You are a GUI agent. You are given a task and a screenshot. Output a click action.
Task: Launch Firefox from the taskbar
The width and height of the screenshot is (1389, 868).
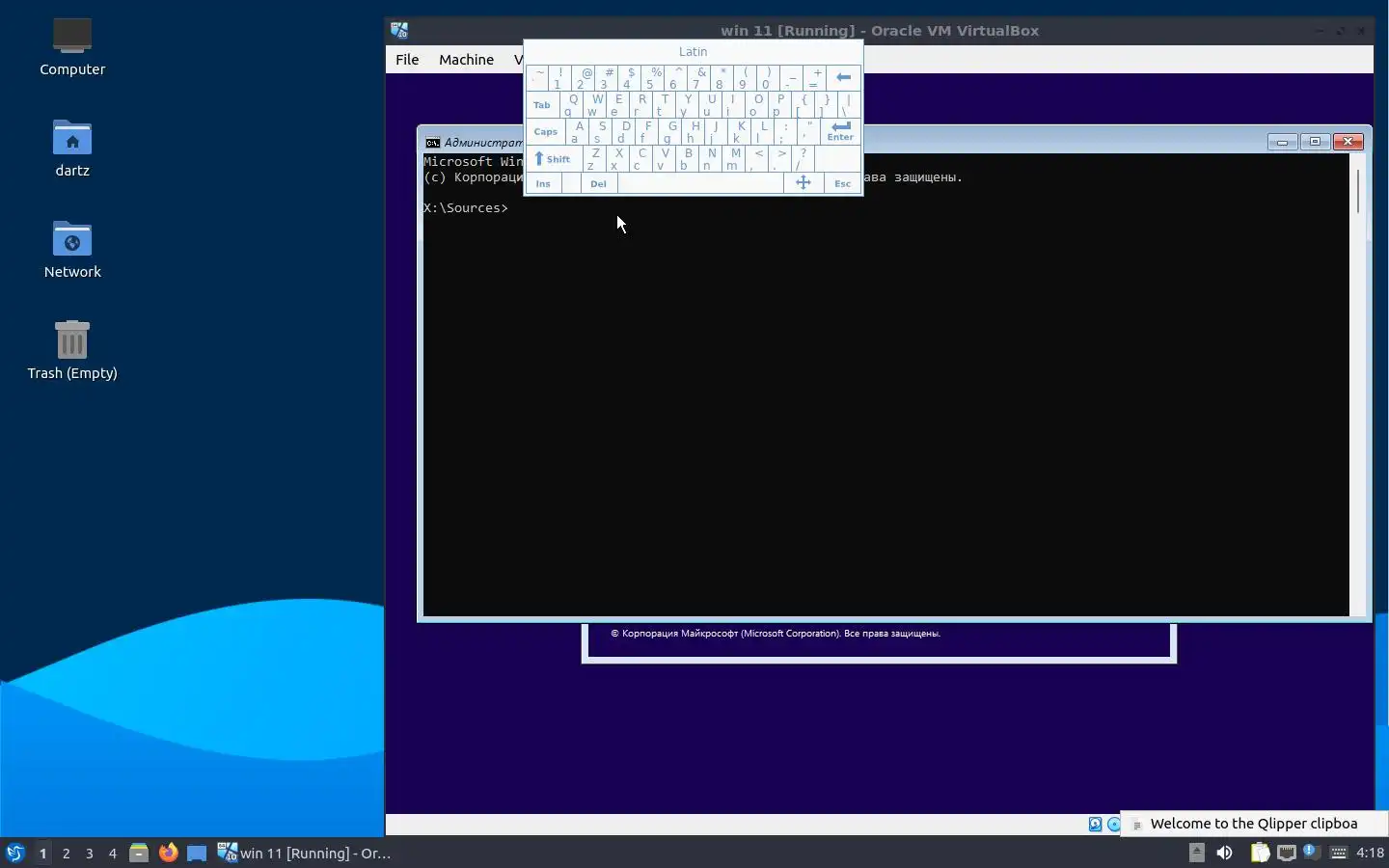pos(168,853)
